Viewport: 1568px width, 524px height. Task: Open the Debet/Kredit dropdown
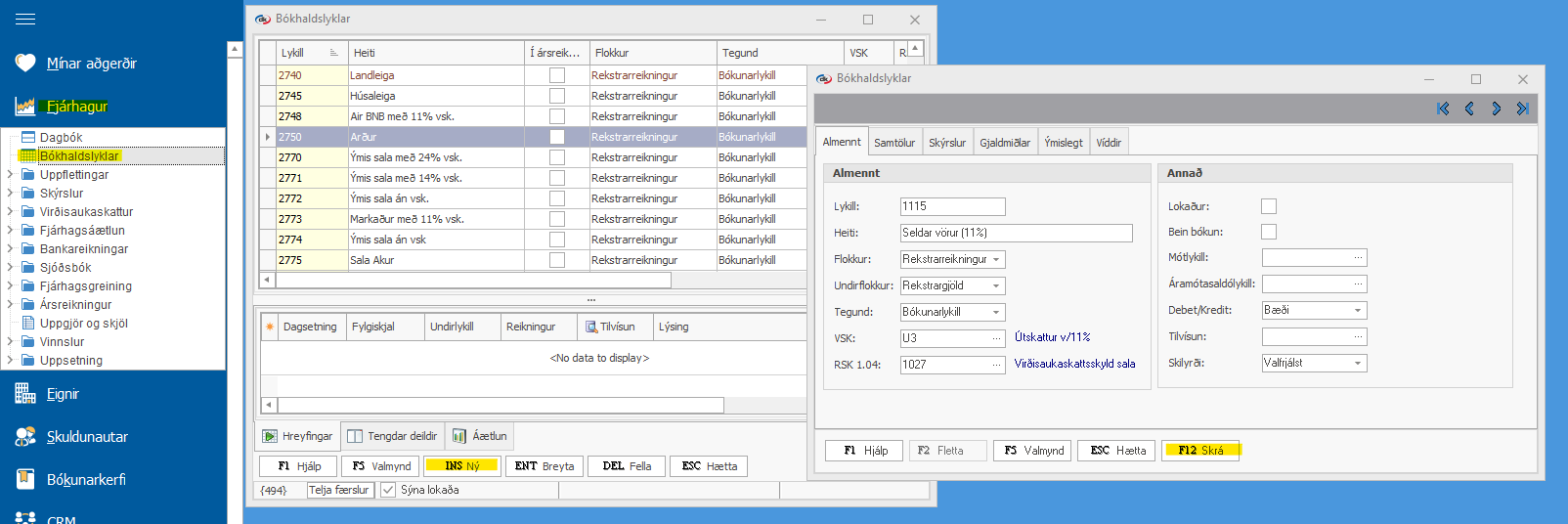coord(1358,310)
